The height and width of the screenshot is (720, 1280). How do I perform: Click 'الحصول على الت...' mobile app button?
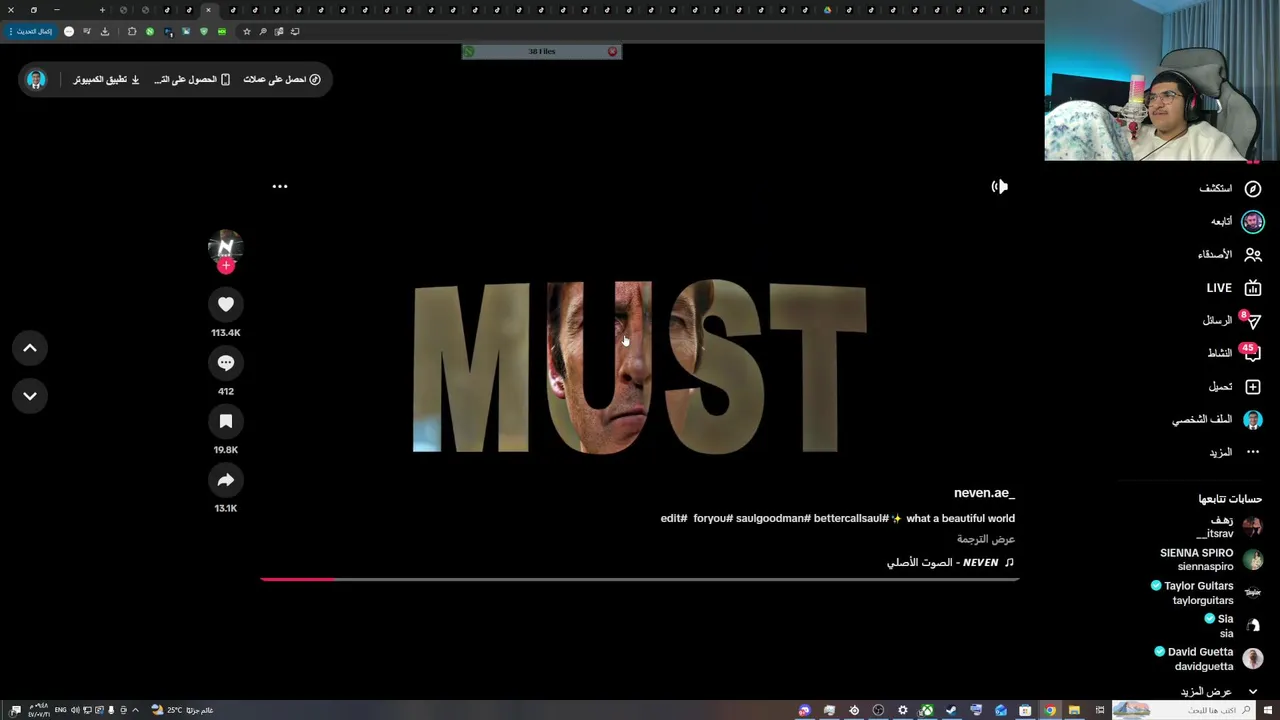tap(192, 79)
